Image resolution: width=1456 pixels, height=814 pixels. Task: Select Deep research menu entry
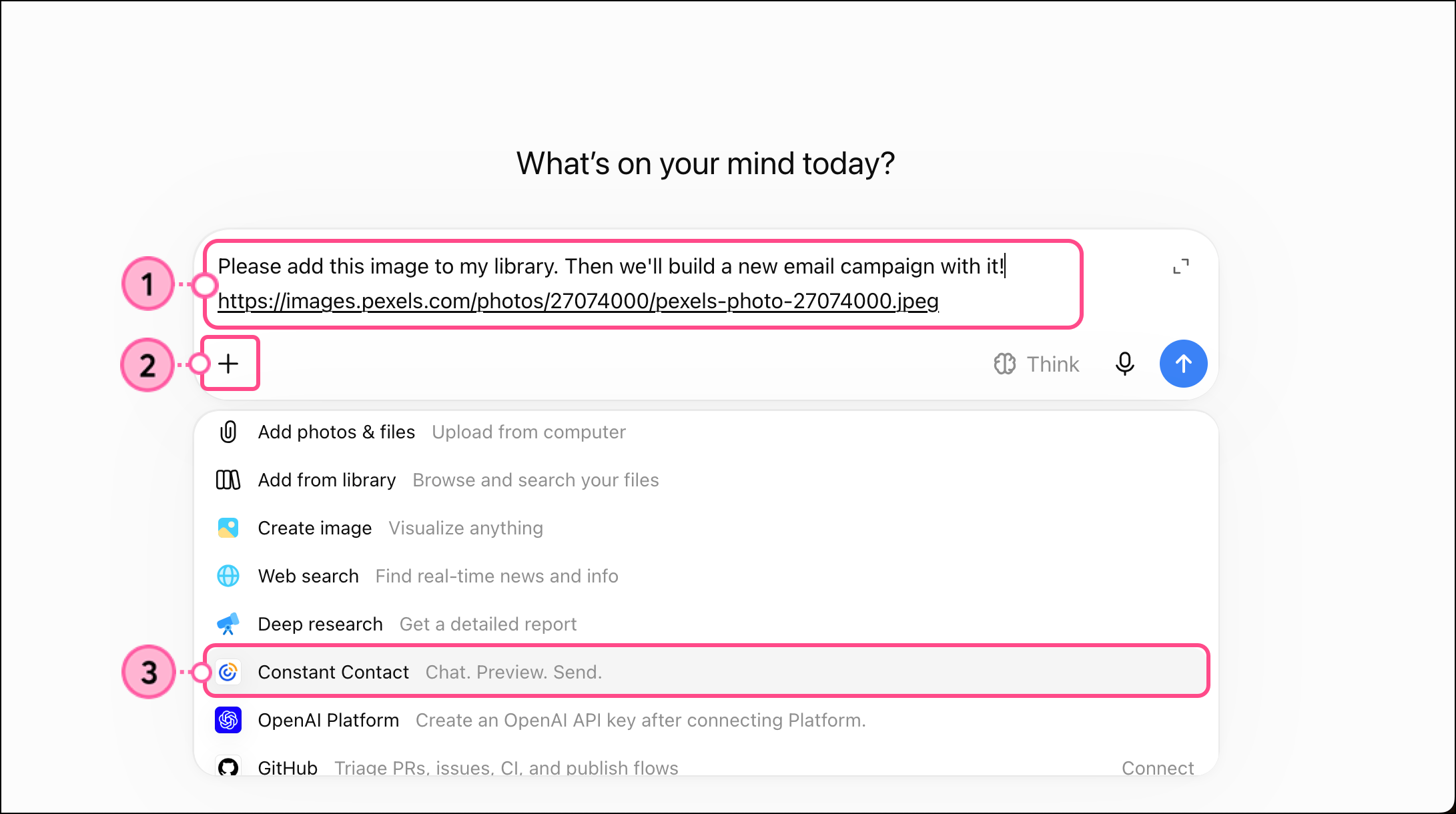[x=706, y=625]
